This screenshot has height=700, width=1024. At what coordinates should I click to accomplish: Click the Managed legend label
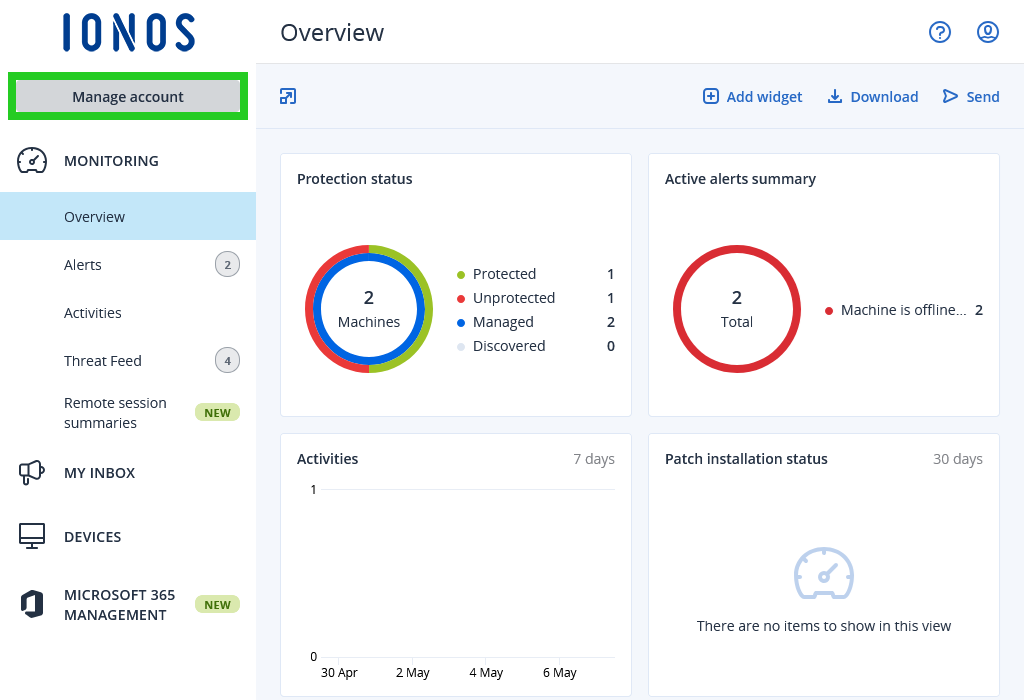point(503,322)
